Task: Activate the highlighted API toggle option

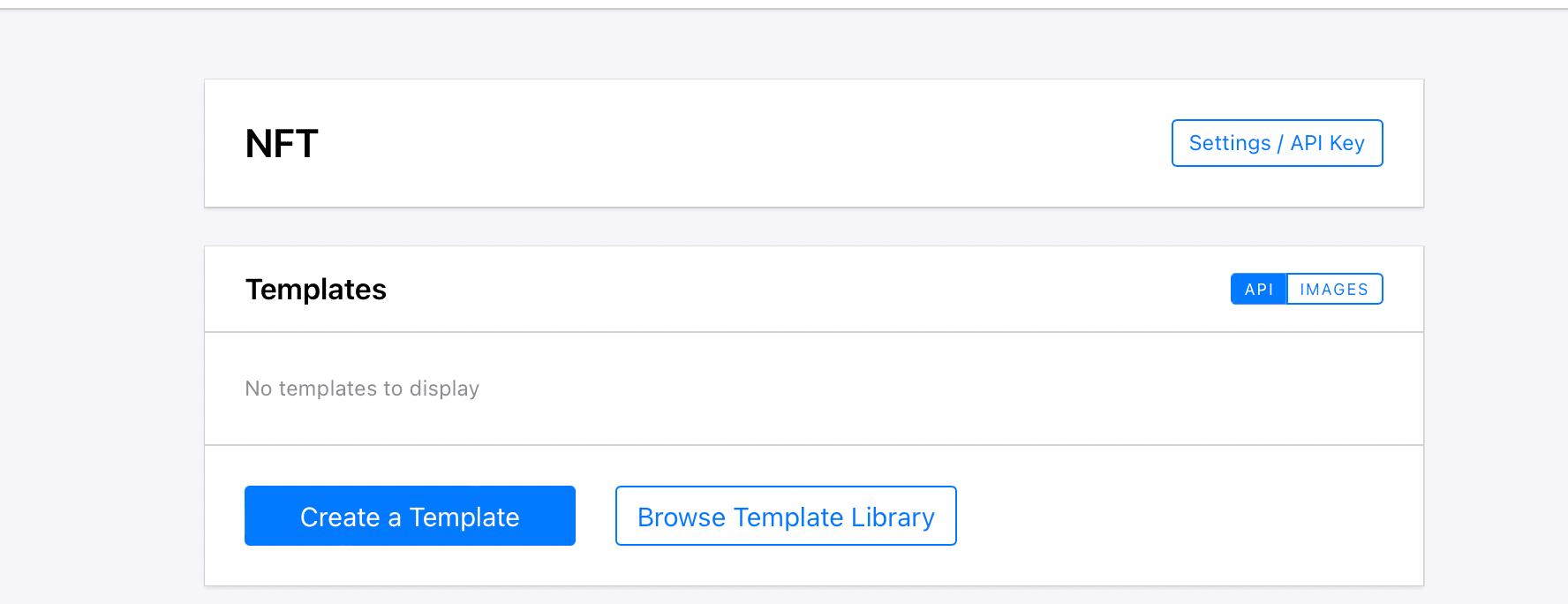Action: tap(1259, 290)
